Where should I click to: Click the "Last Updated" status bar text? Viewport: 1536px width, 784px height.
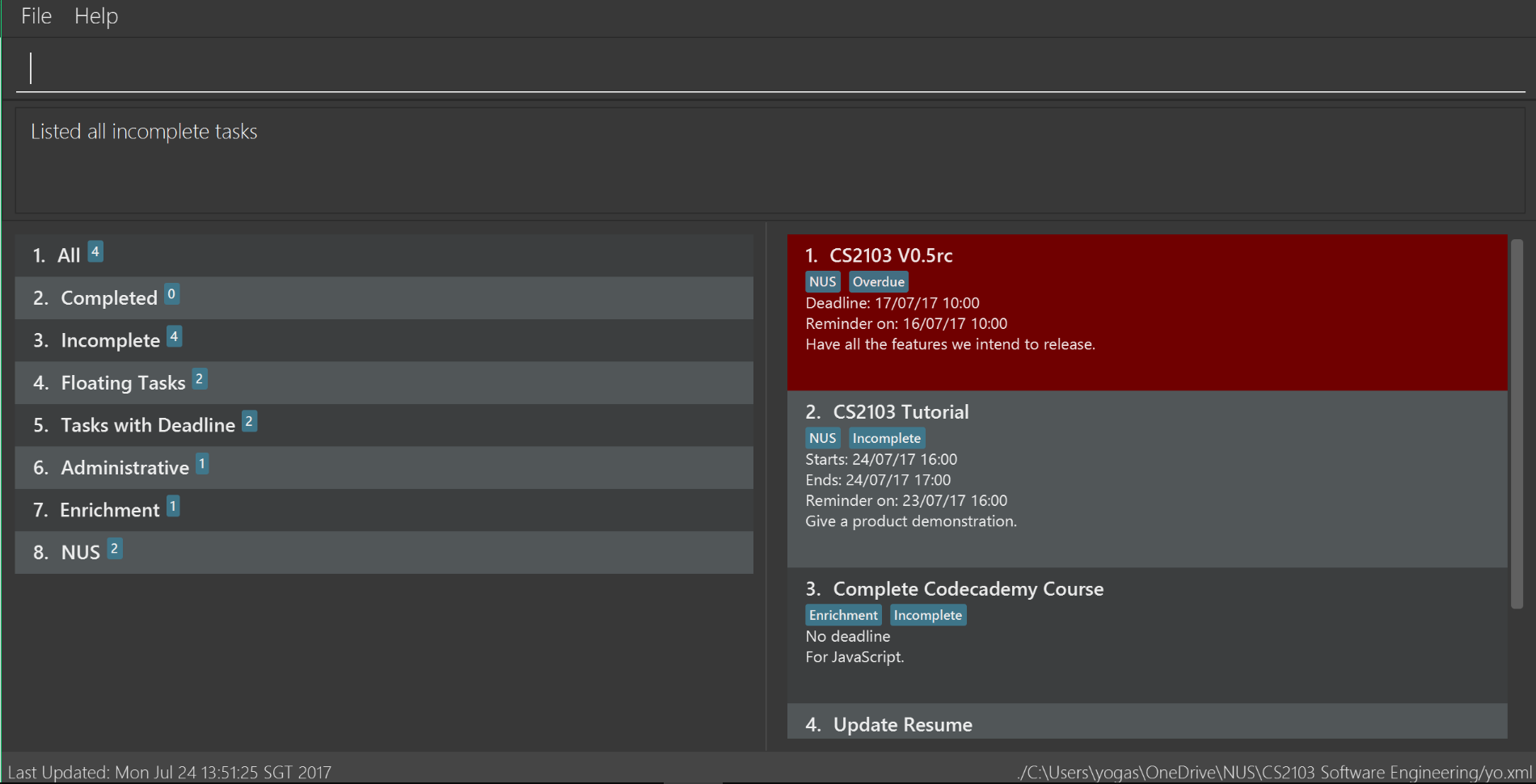[x=170, y=773]
